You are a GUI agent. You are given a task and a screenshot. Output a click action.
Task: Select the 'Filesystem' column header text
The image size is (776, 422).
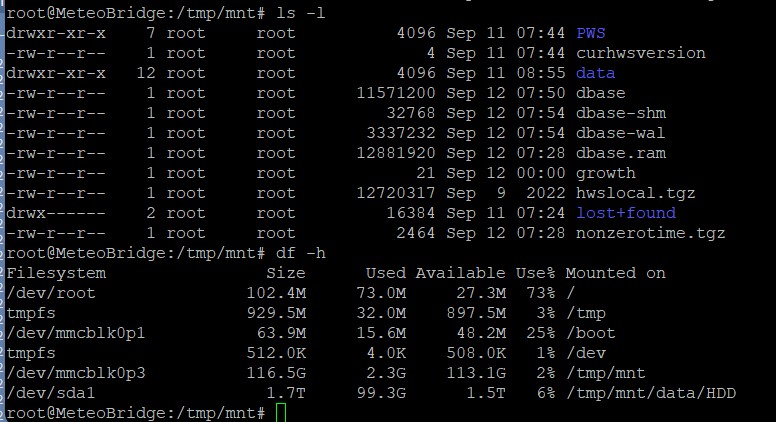(x=56, y=273)
